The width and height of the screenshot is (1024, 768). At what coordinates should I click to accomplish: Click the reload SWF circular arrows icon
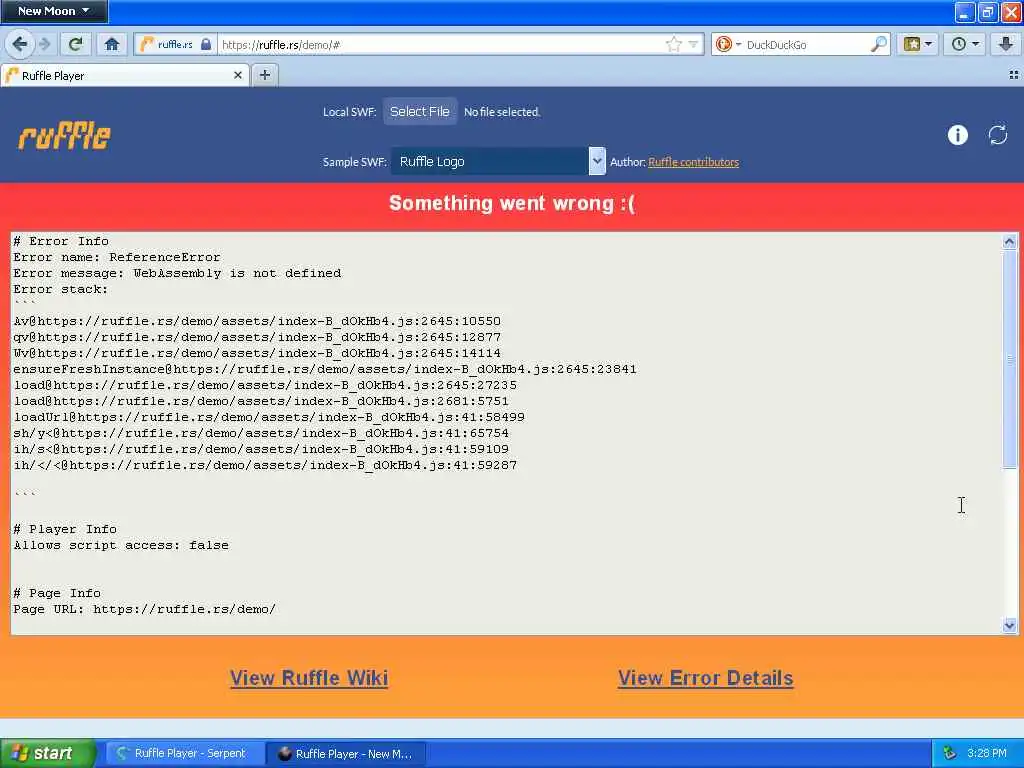click(x=998, y=135)
